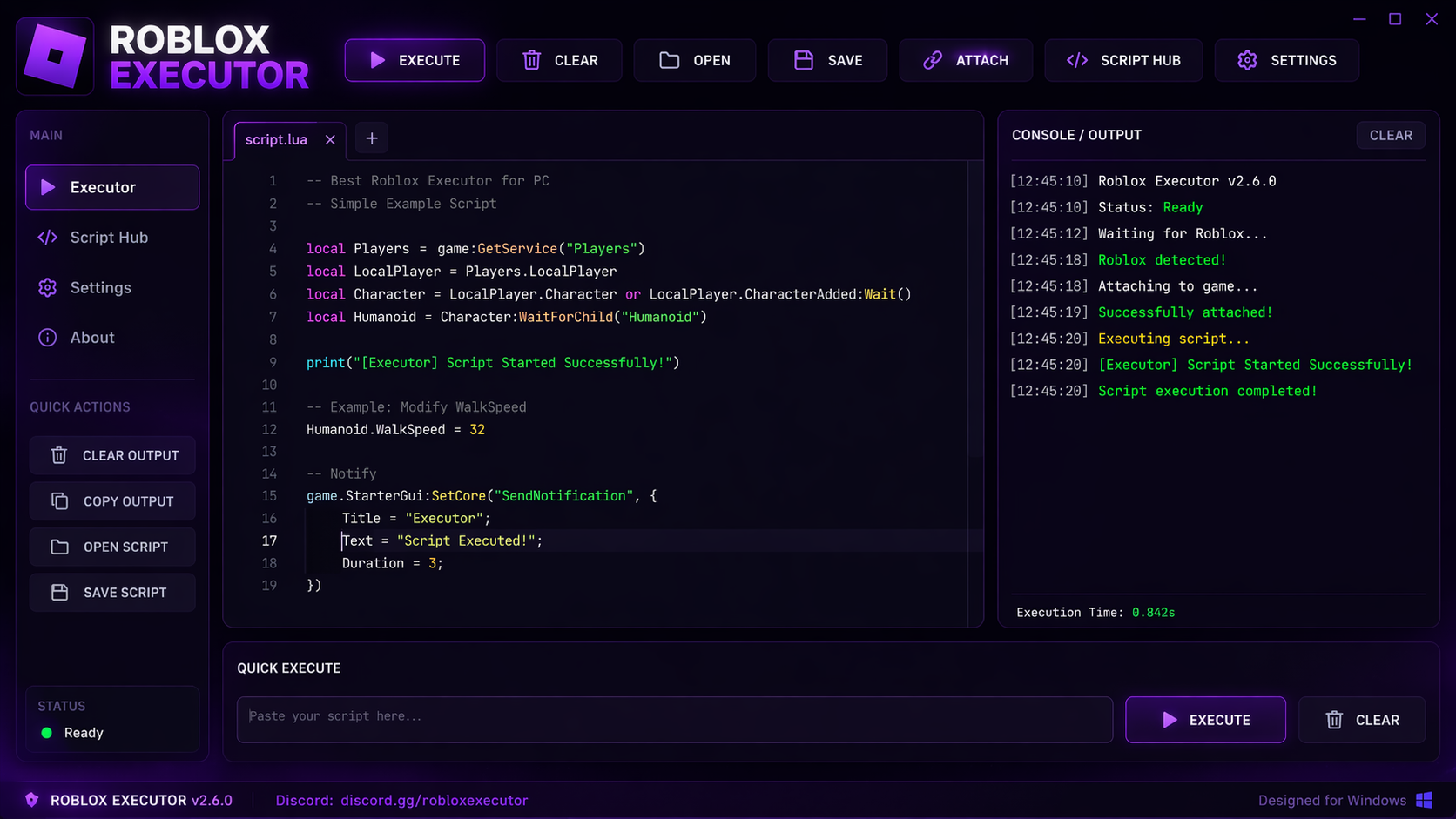This screenshot has height=819, width=1456.
Task: Click the shield icon in the footer
Action: point(32,800)
